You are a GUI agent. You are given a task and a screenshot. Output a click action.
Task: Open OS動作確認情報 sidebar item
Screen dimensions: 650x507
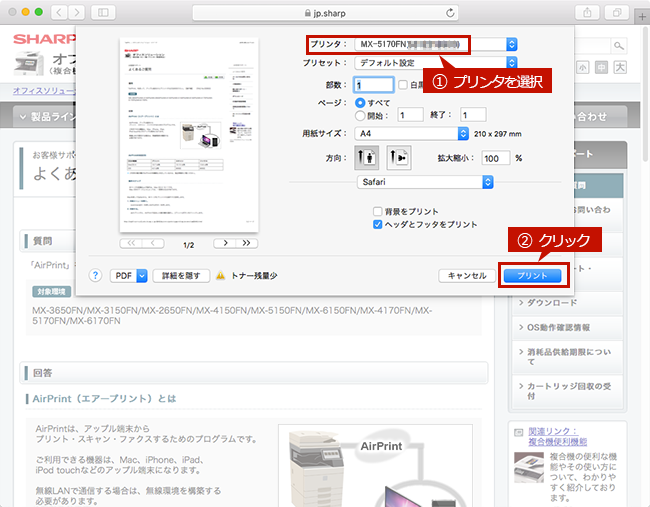[568, 327]
